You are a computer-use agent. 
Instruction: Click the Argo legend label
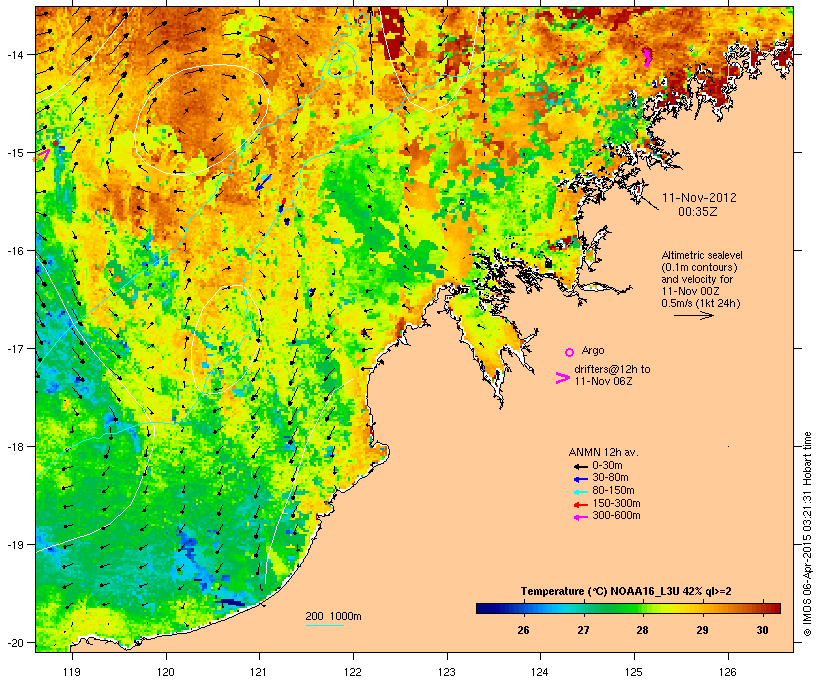pos(593,350)
